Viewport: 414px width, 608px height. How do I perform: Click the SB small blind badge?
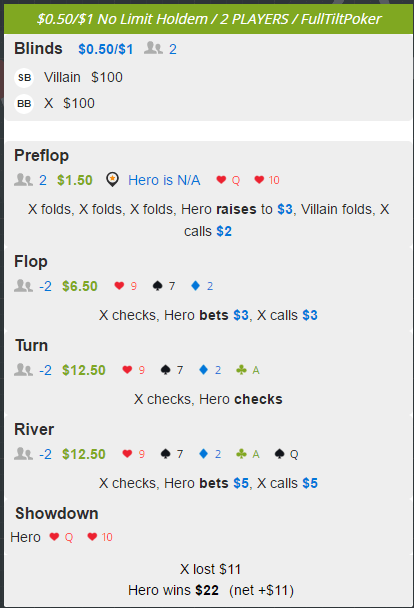(24, 78)
